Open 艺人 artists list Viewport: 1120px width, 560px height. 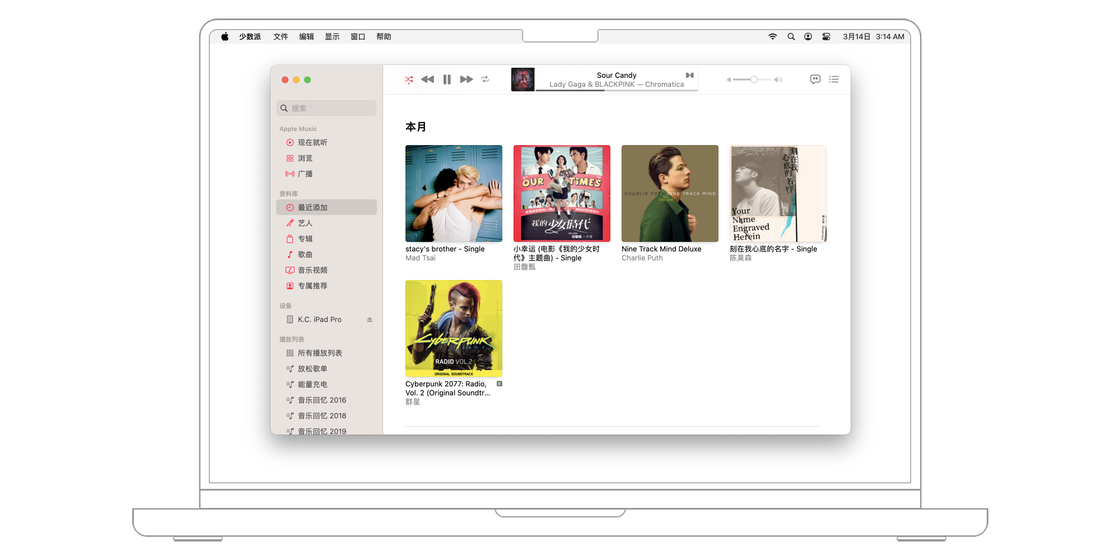(x=326, y=223)
